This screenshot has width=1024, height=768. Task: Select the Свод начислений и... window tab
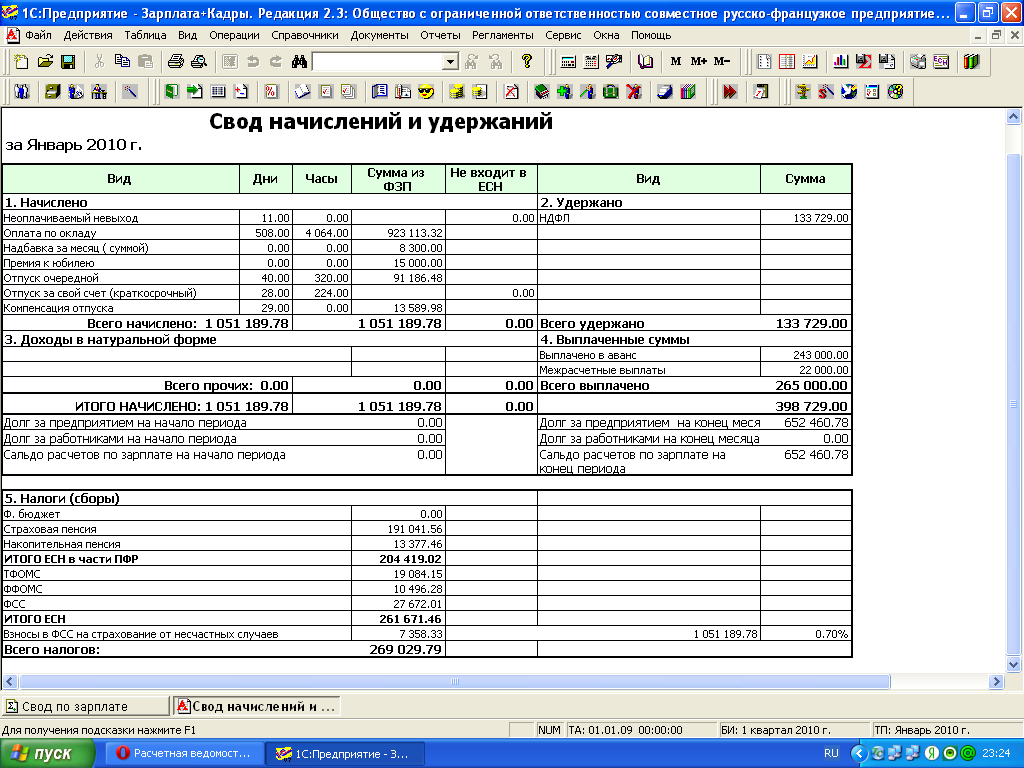pyautogui.click(x=257, y=706)
